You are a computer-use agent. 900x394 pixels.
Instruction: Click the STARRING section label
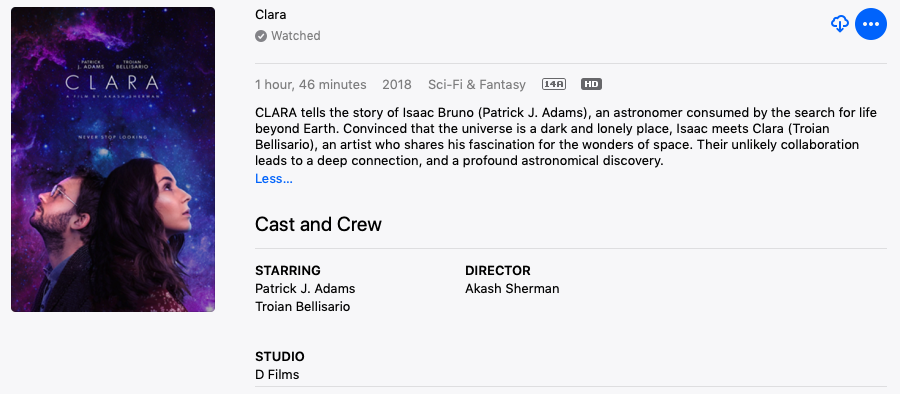(x=288, y=271)
